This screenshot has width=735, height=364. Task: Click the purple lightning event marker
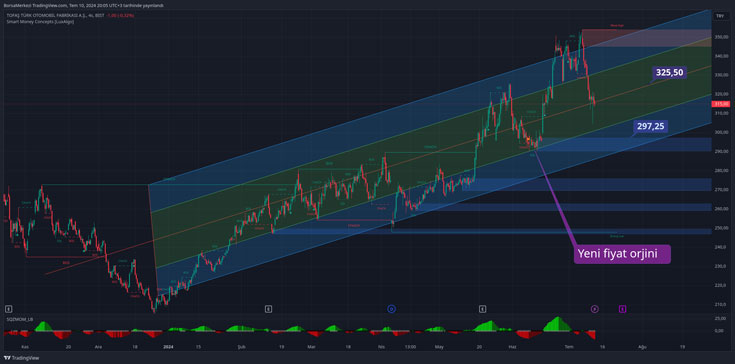point(594,309)
